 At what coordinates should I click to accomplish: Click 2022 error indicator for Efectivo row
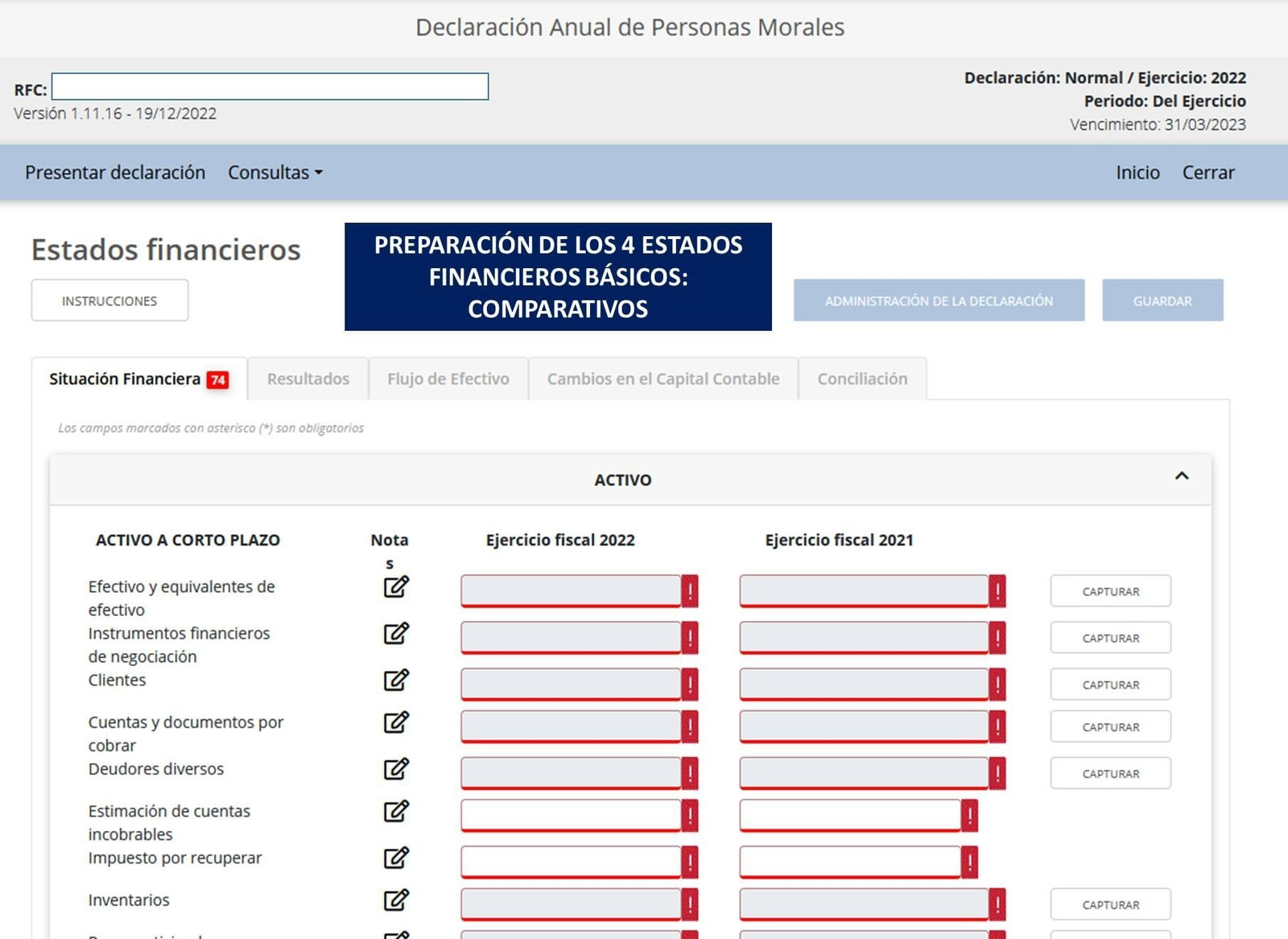tap(690, 591)
